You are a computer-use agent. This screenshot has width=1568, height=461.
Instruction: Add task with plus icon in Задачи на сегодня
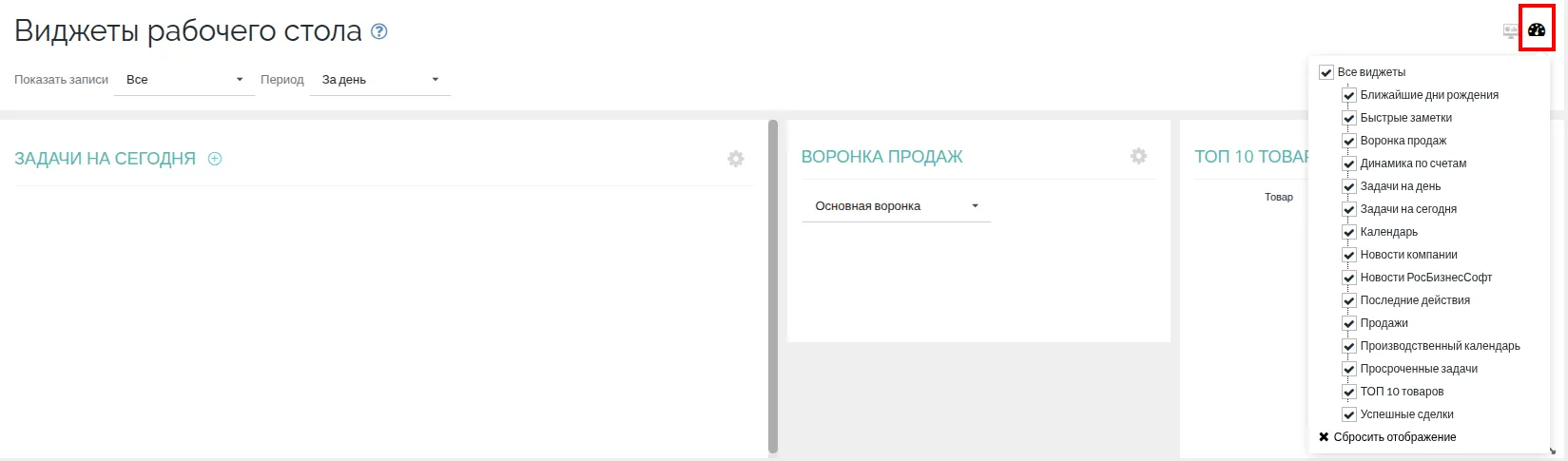coord(215,159)
